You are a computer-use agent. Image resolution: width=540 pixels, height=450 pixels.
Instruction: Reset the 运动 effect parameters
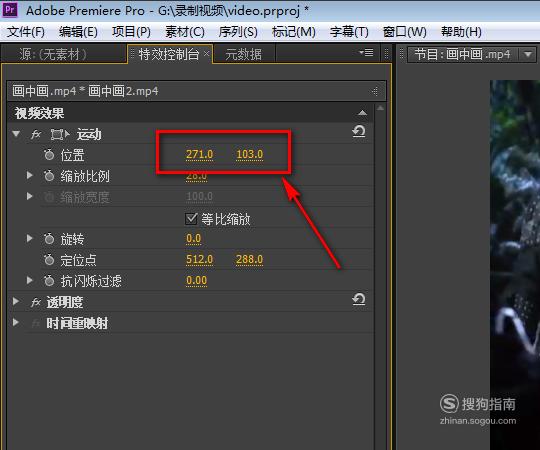[x=359, y=131]
